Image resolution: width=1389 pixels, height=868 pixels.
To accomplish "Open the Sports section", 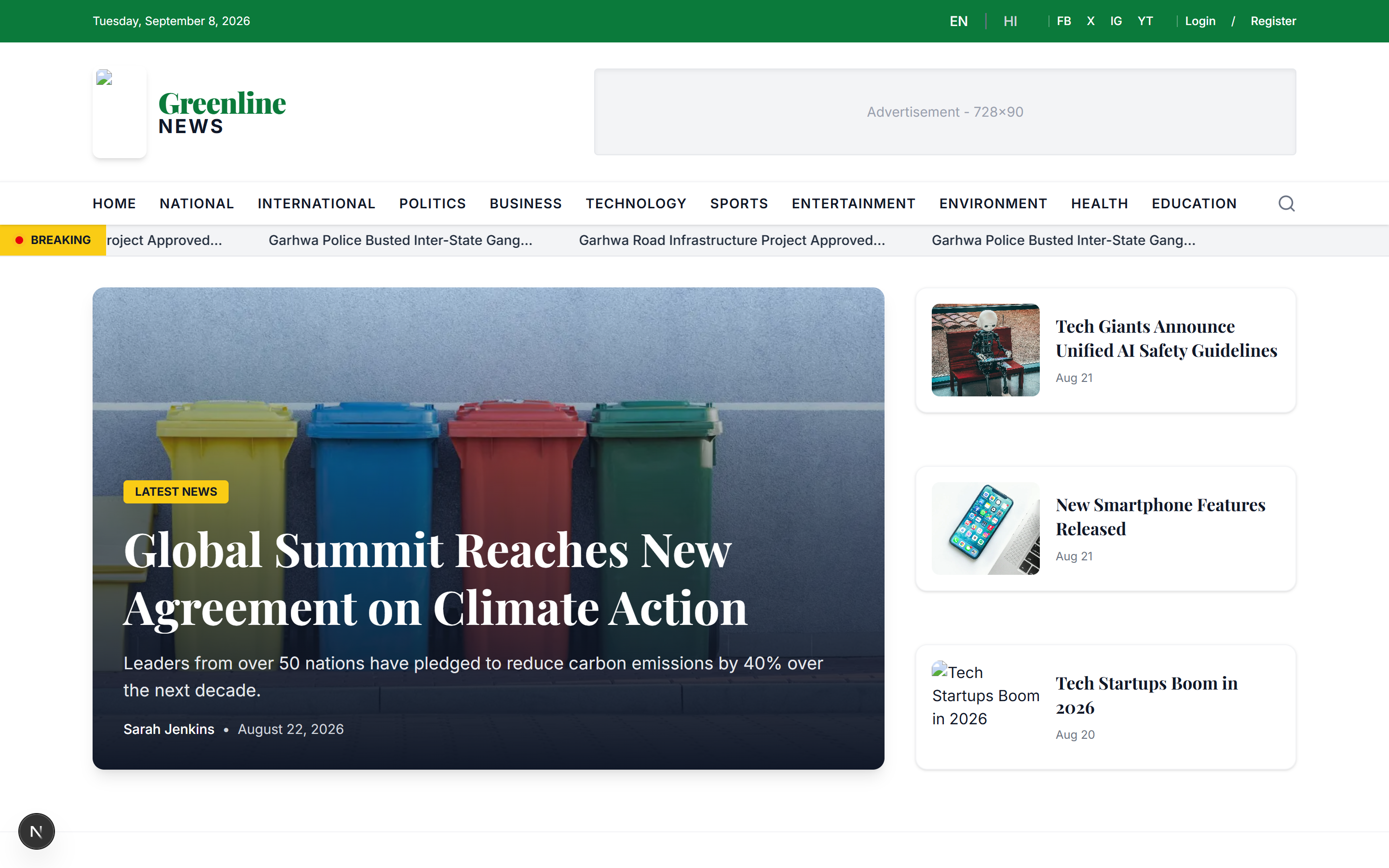I will click(739, 203).
